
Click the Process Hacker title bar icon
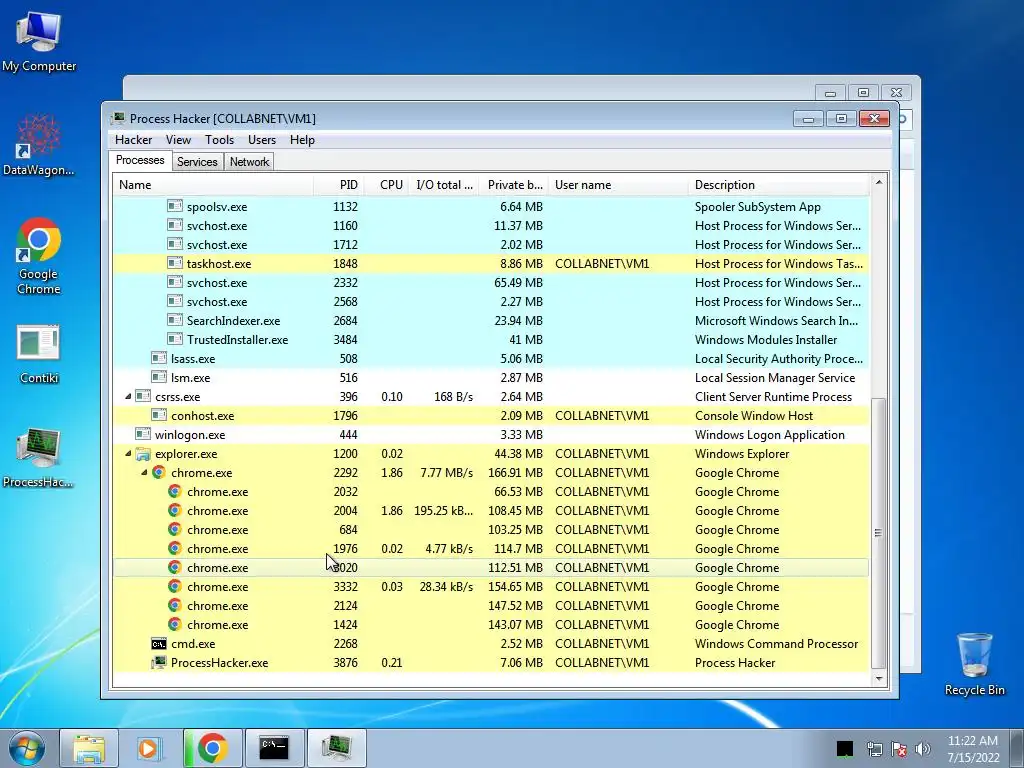click(118, 118)
